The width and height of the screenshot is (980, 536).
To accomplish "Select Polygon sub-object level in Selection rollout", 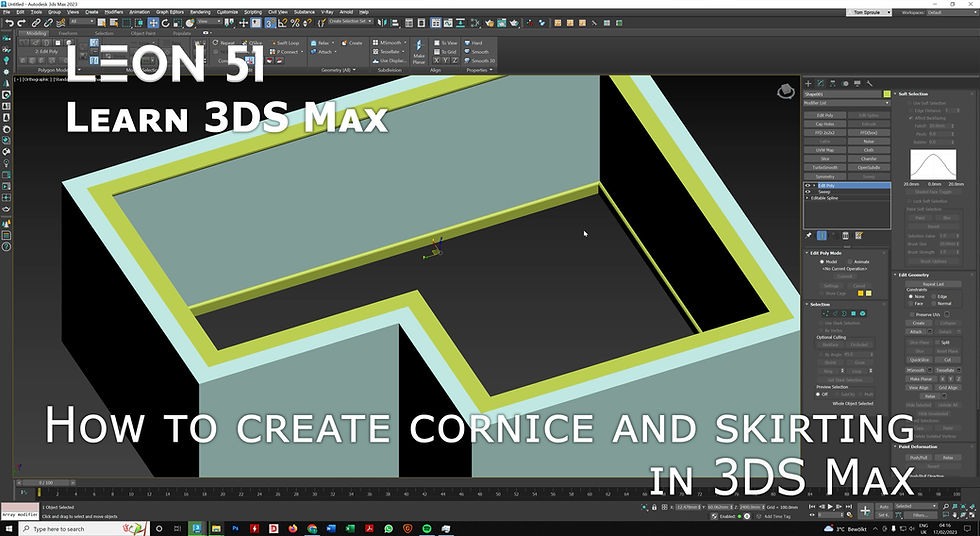I will (x=854, y=313).
